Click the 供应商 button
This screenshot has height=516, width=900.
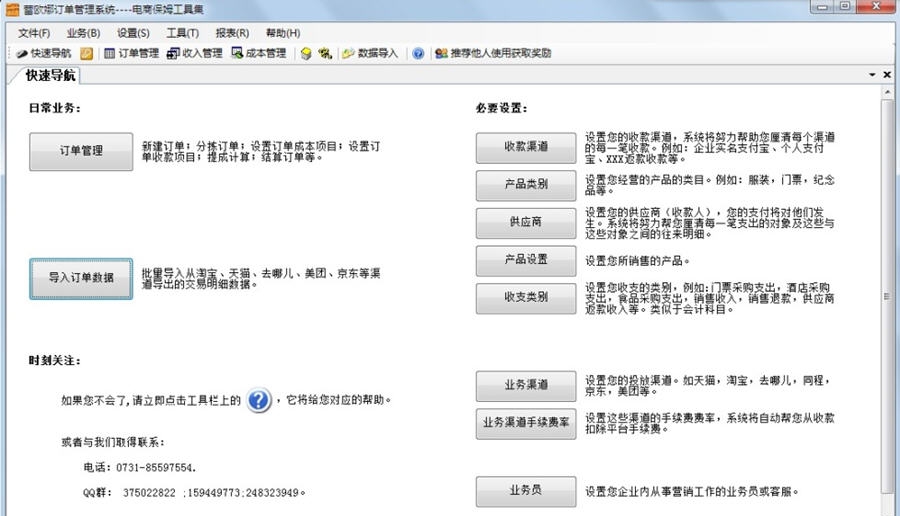(x=526, y=223)
